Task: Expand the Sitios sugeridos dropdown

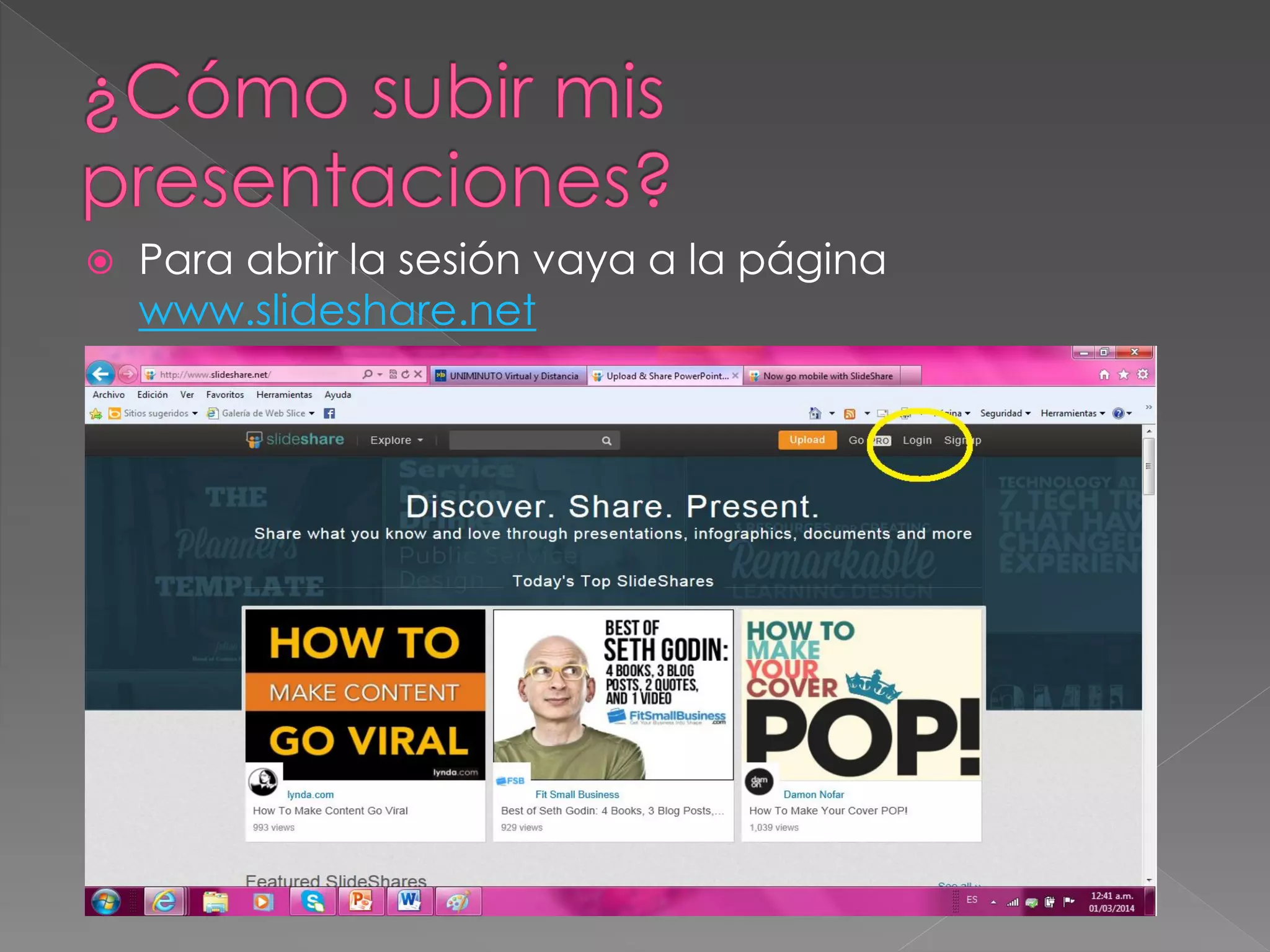Action: (x=195, y=413)
